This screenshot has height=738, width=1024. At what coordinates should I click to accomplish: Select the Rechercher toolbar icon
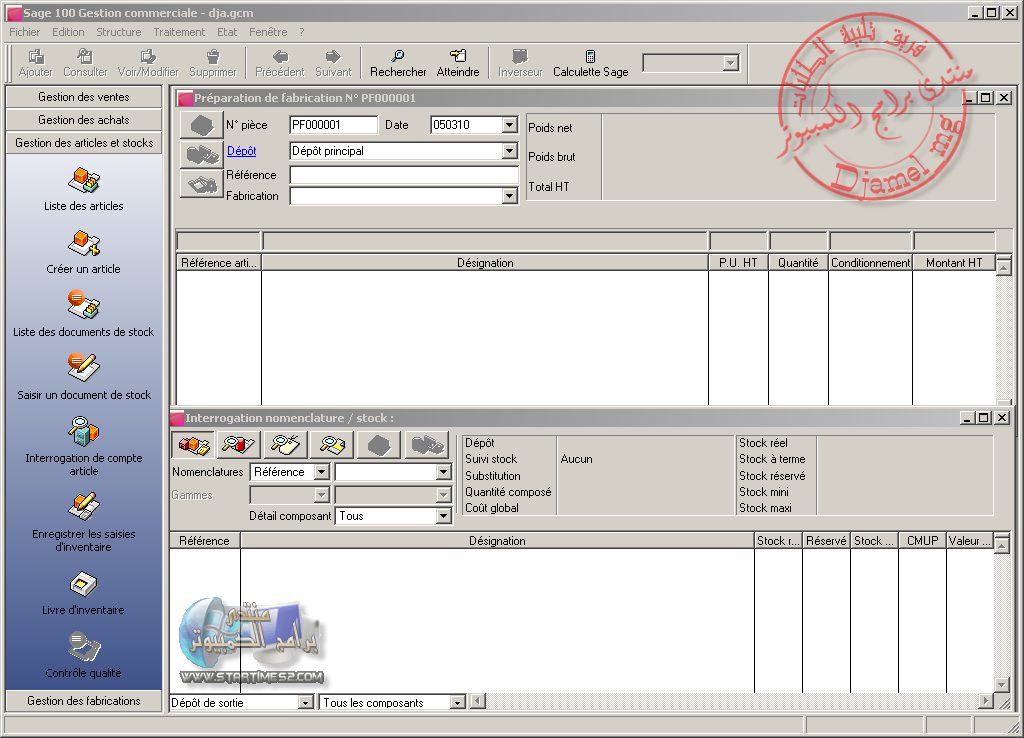(397, 62)
